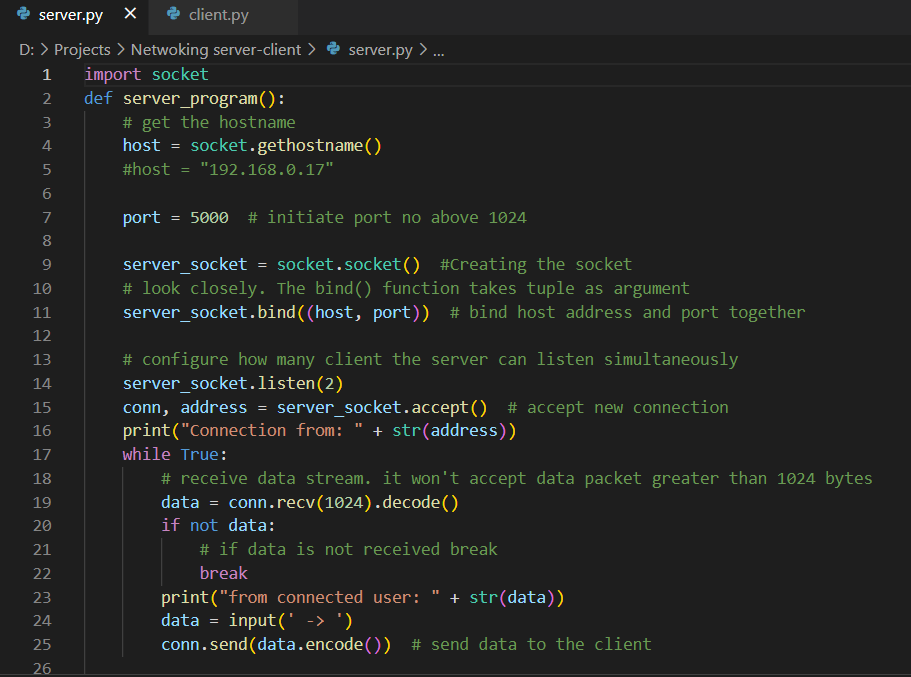Close the server.py tab
This screenshot has height=677, width=911.
click(x=130, y=13)
